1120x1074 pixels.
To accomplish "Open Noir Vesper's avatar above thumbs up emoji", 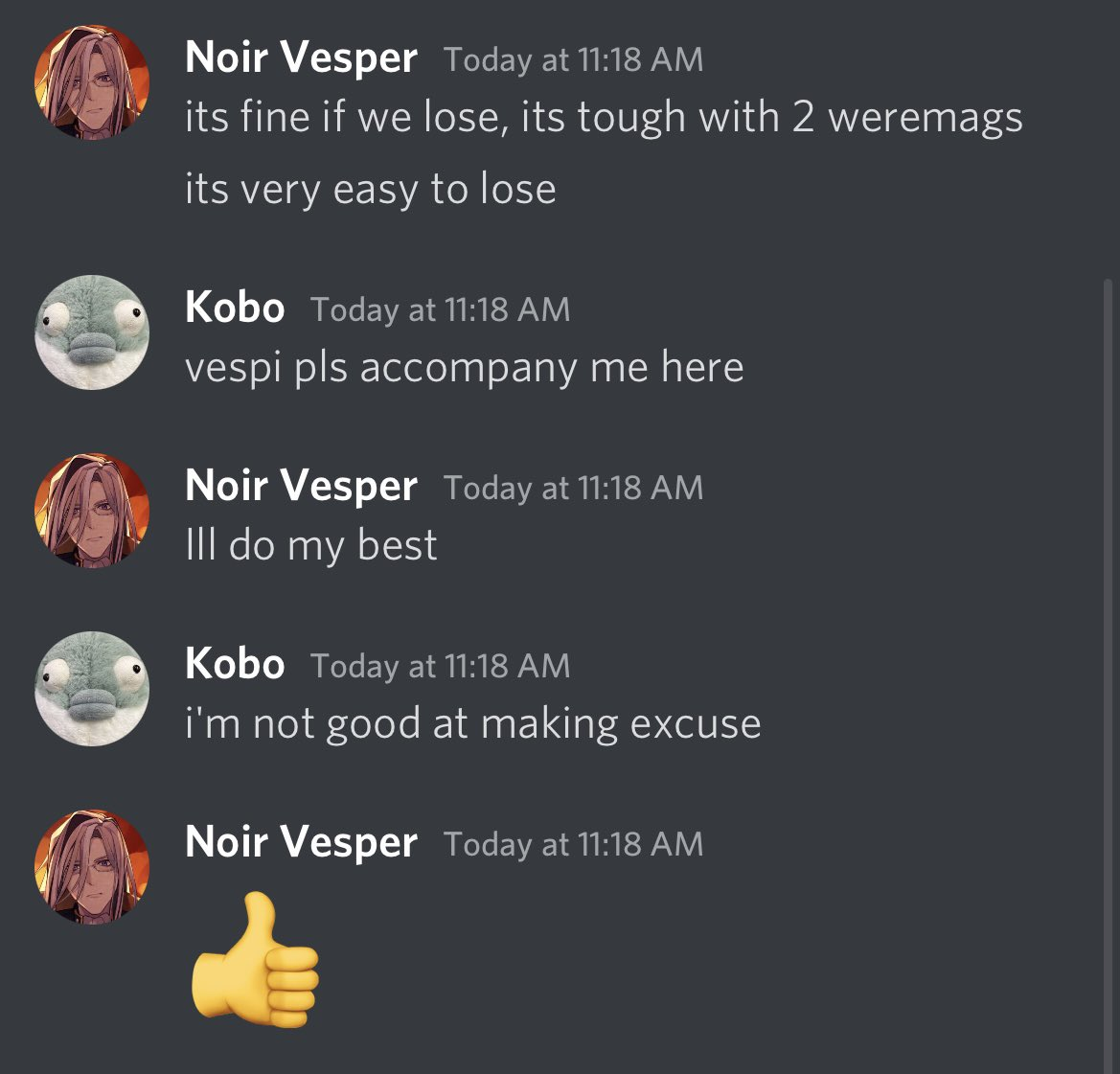I will (92, 867).
